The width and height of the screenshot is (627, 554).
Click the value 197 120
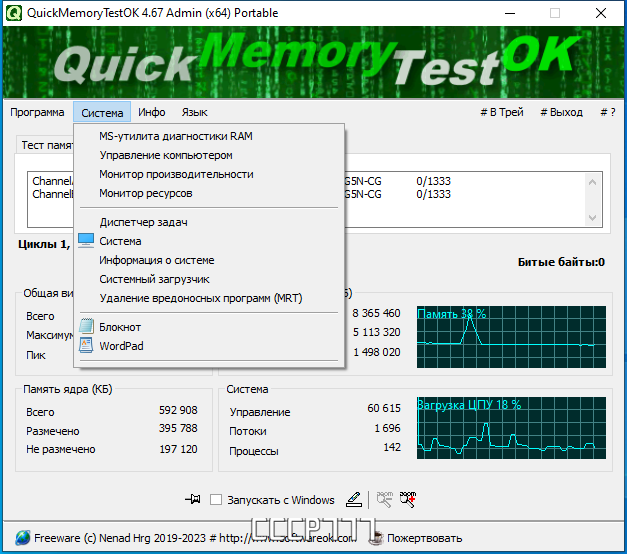178,449
